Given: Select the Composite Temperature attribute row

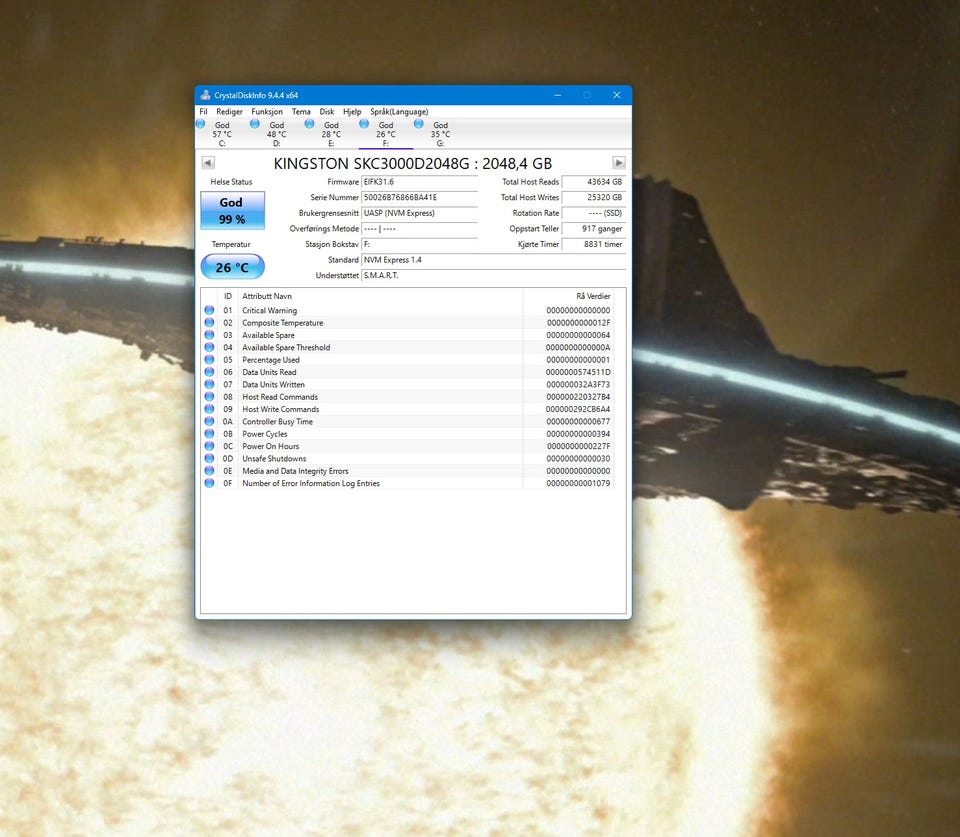Looking at the screenshot, I should pyautogui.click(x=407, y=323).
